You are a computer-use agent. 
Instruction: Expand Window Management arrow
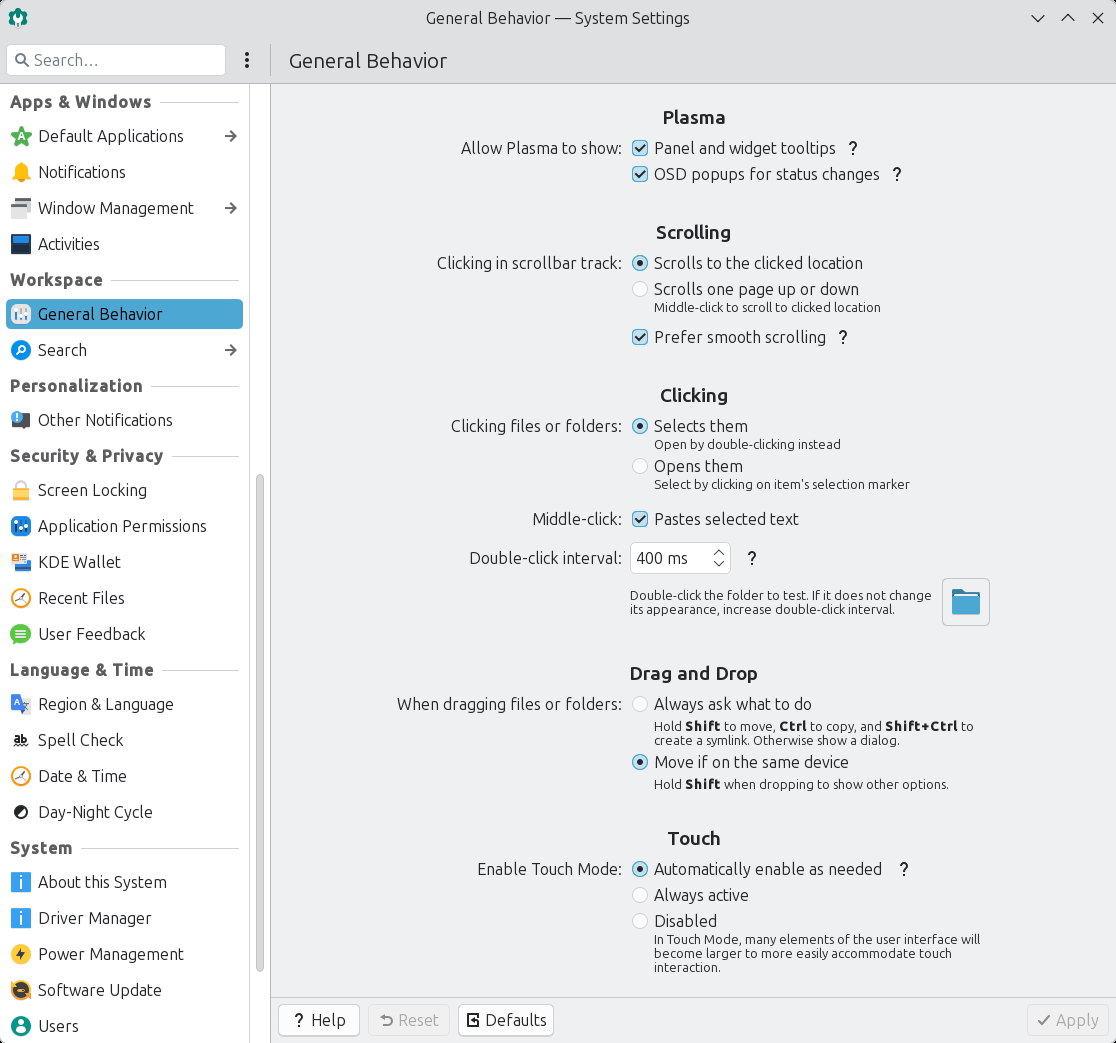pos(230,208)
